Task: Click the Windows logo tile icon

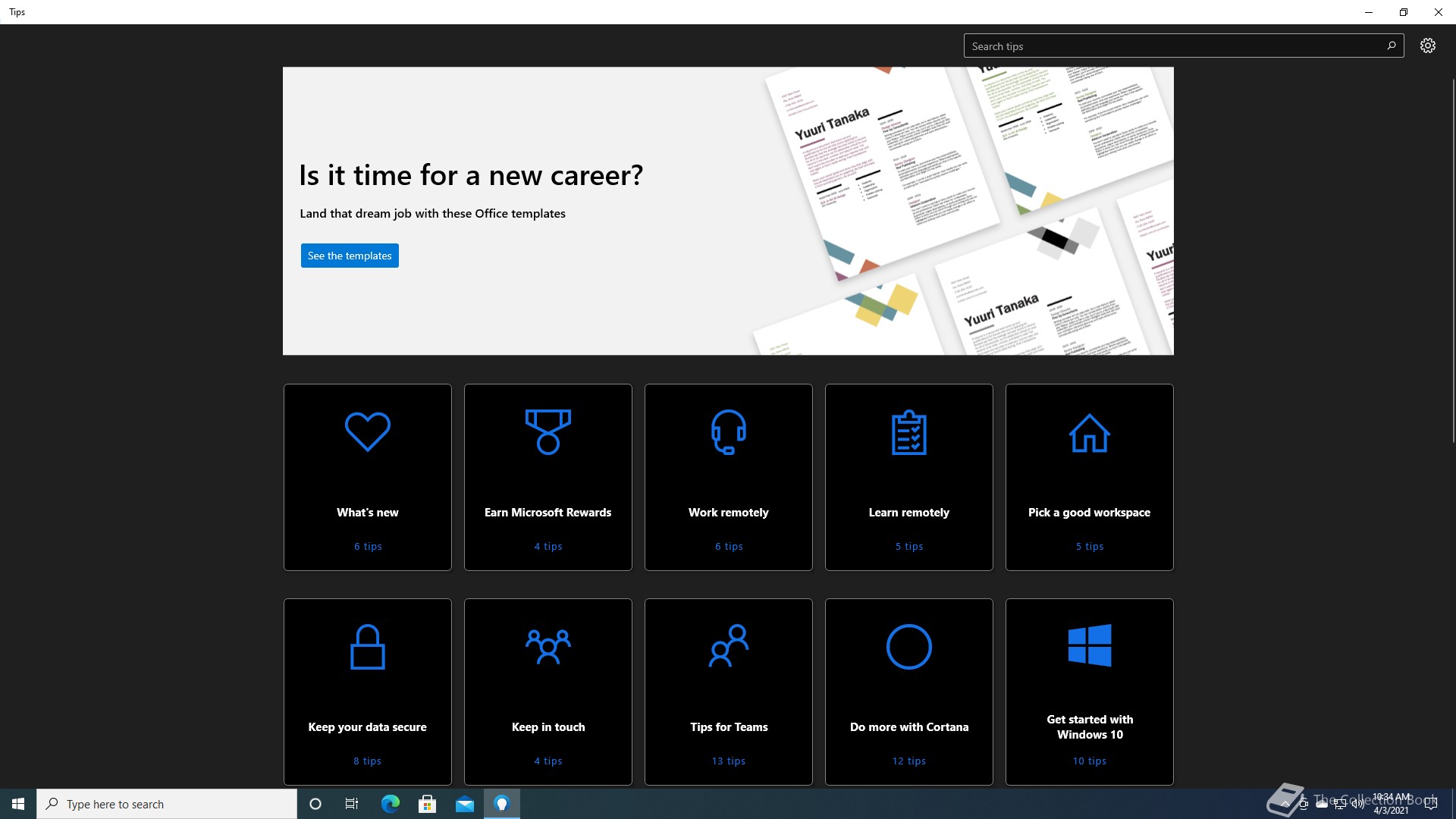Action: point(1089,645)
